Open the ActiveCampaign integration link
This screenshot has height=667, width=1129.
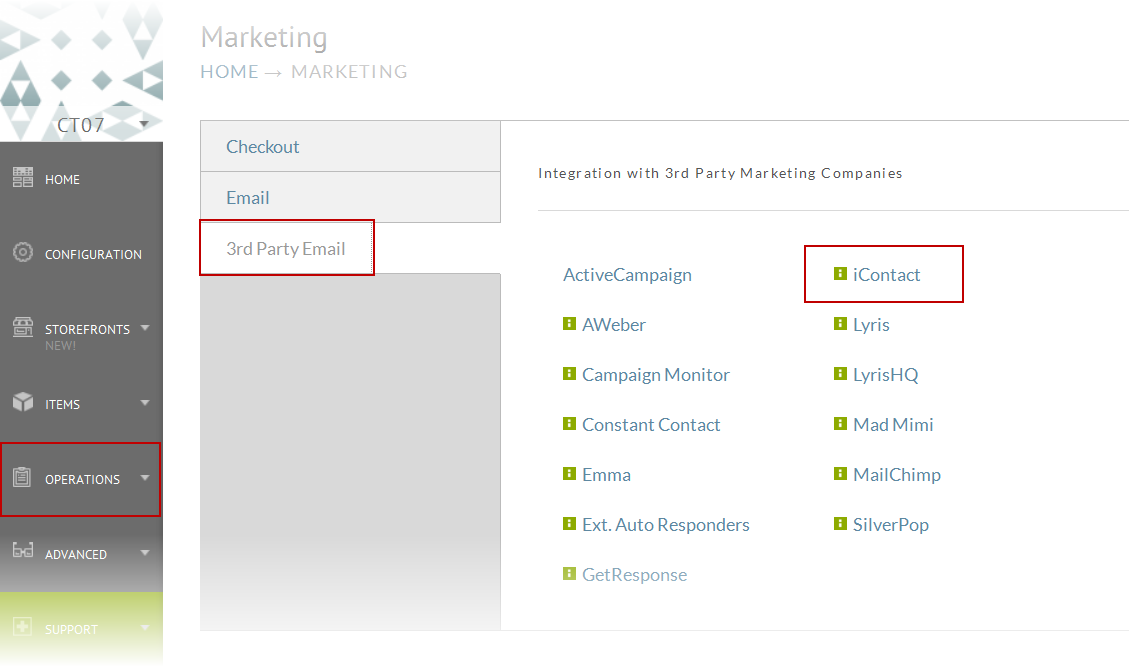point(627,275)
